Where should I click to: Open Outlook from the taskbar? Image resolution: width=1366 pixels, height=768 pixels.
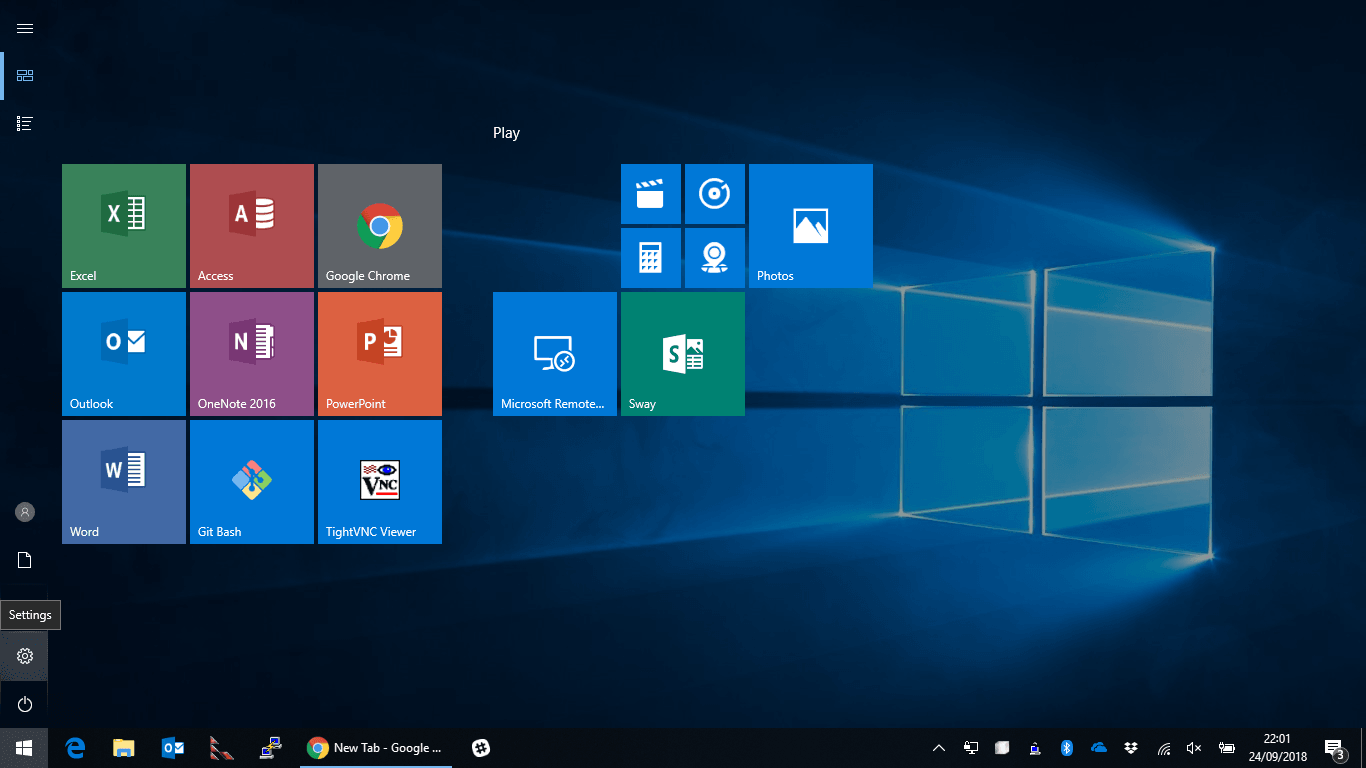coord(173,748)
